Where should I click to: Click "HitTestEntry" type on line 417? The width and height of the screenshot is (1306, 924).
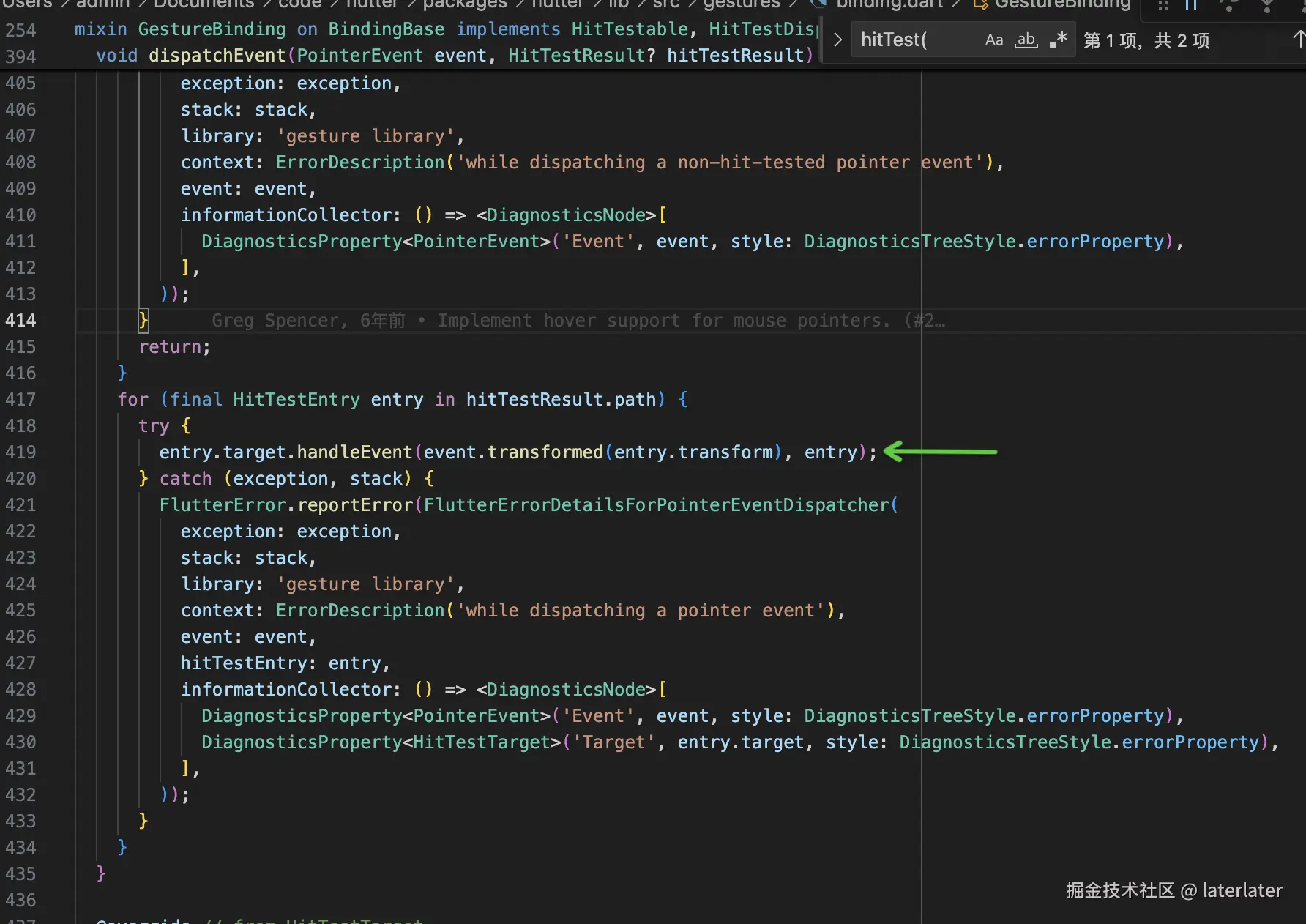point(296,400)
